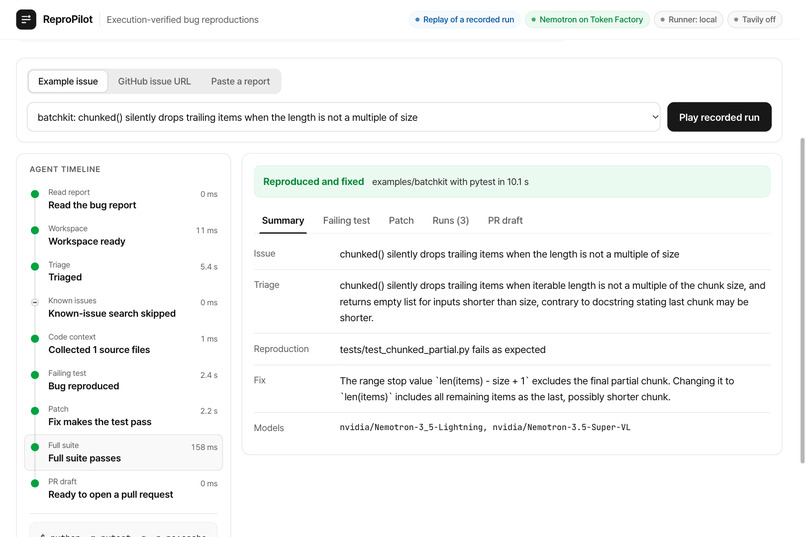The image size is (806, 537).
Task: Click Replay of a recorded run badge
Action: pyautogui.click(x=464, y=20)
